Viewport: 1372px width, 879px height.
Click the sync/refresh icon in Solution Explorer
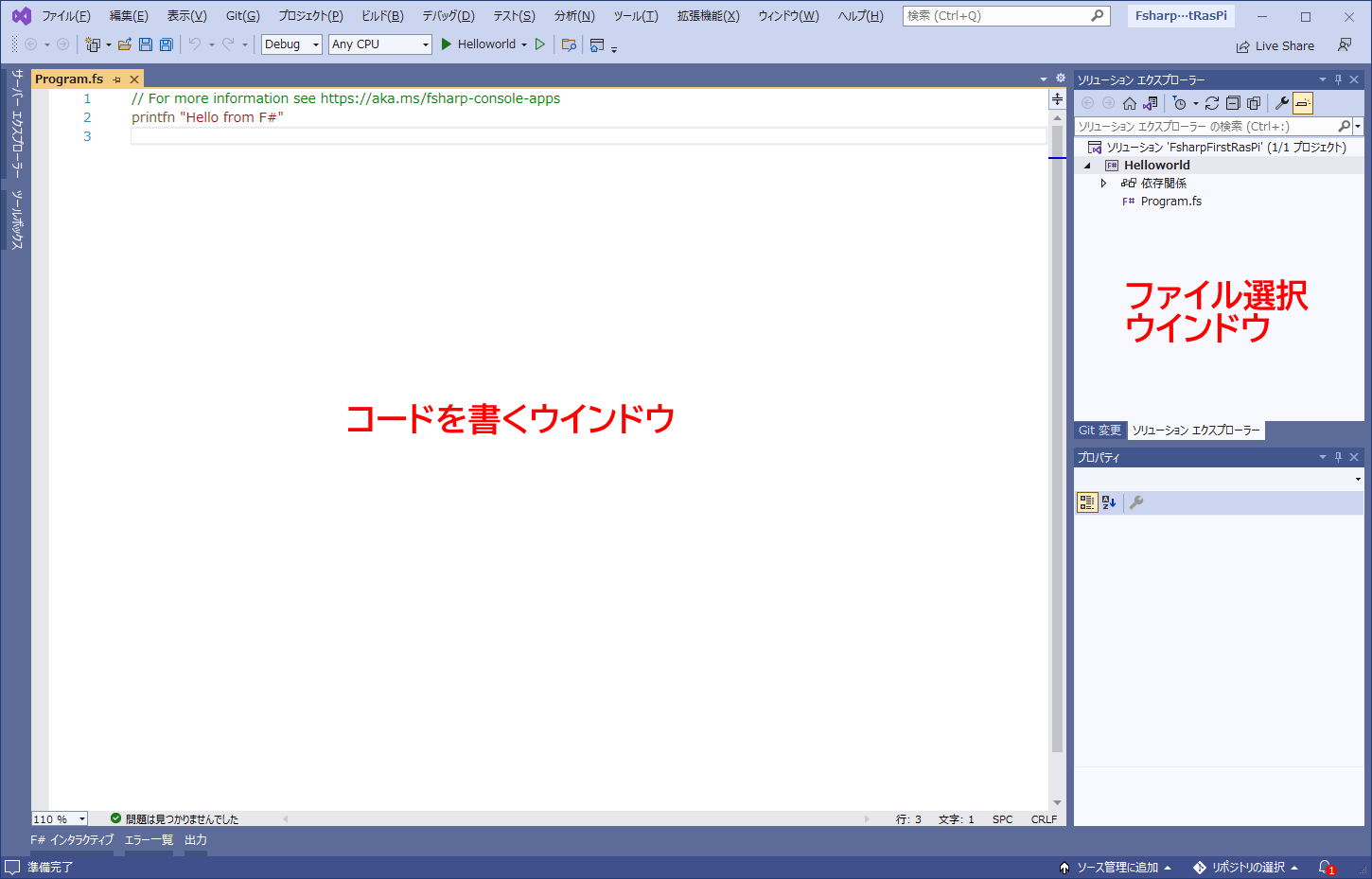click(x=1212, y=103)
